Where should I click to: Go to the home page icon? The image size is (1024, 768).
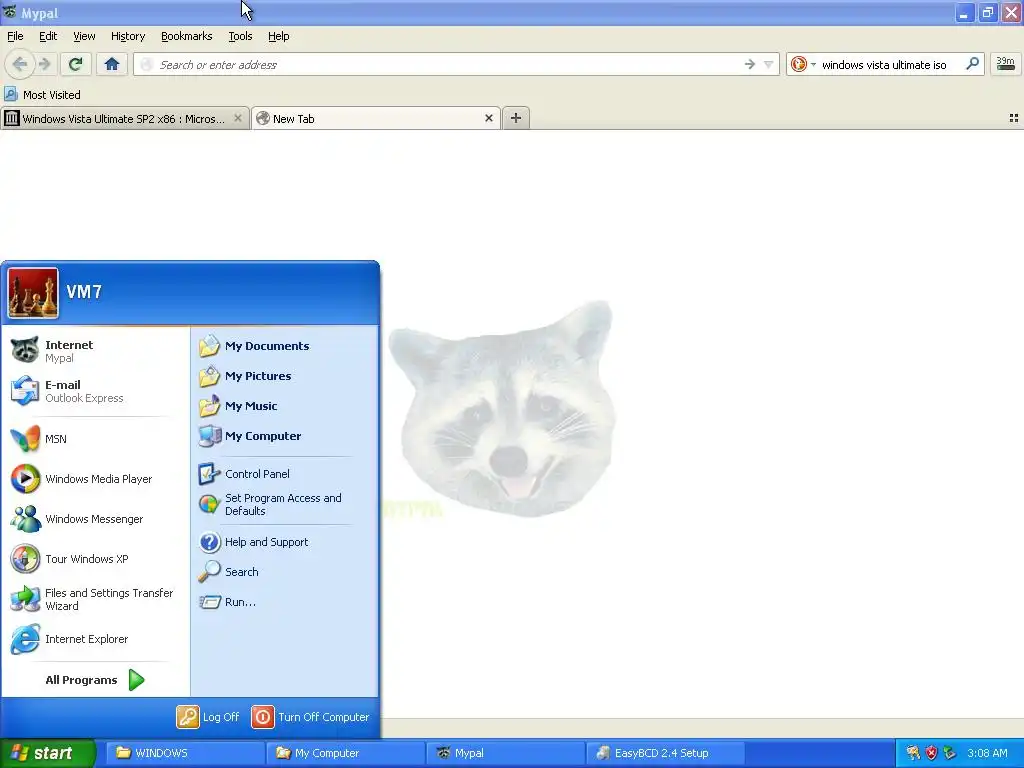[112, 64]
